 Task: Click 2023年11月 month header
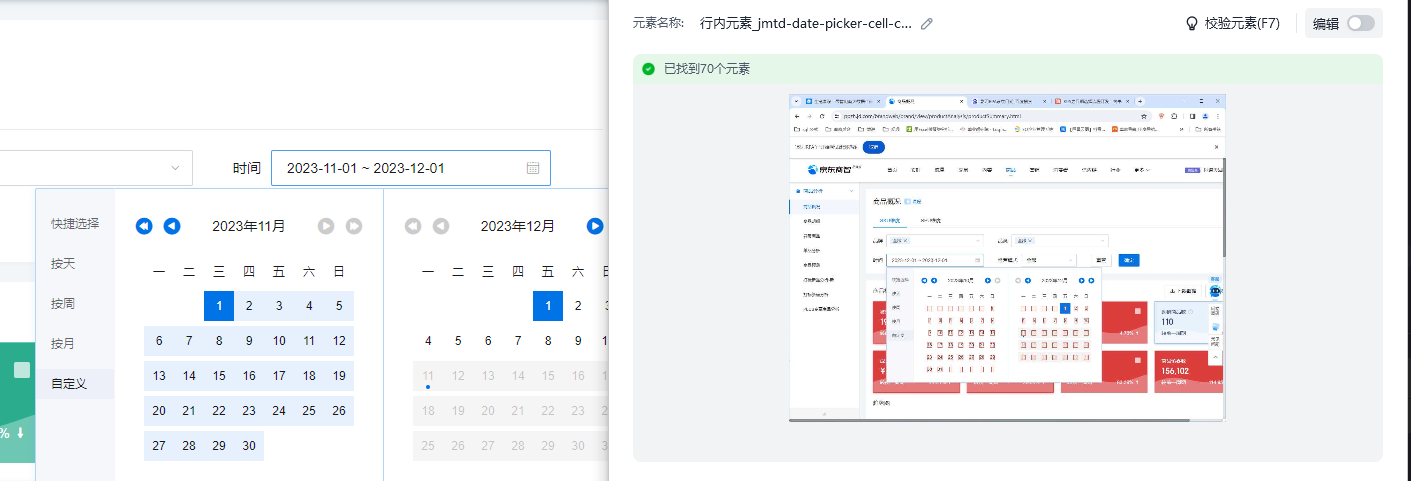pos(249,227)
